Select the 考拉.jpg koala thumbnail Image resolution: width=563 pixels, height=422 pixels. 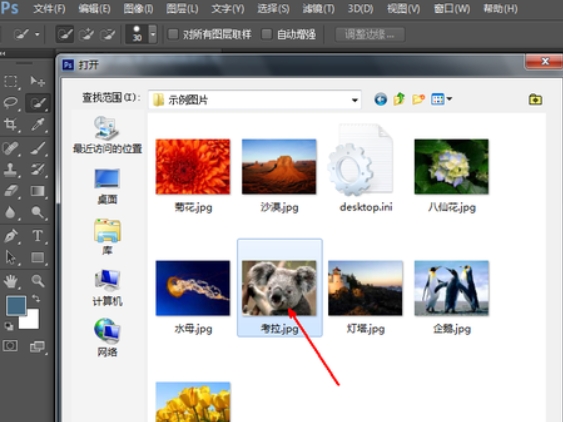279,288
